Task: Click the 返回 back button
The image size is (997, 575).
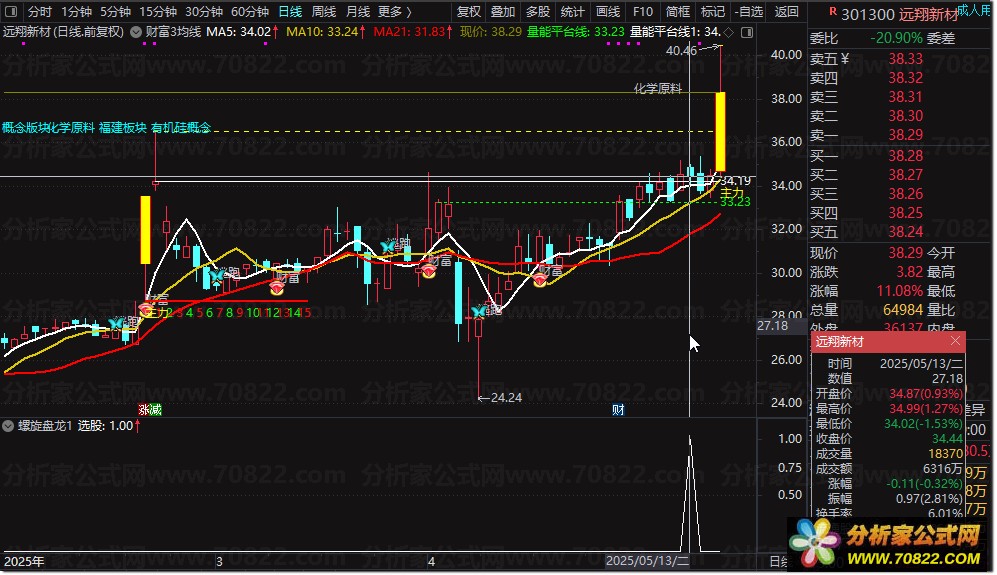Action: (787, 11)
